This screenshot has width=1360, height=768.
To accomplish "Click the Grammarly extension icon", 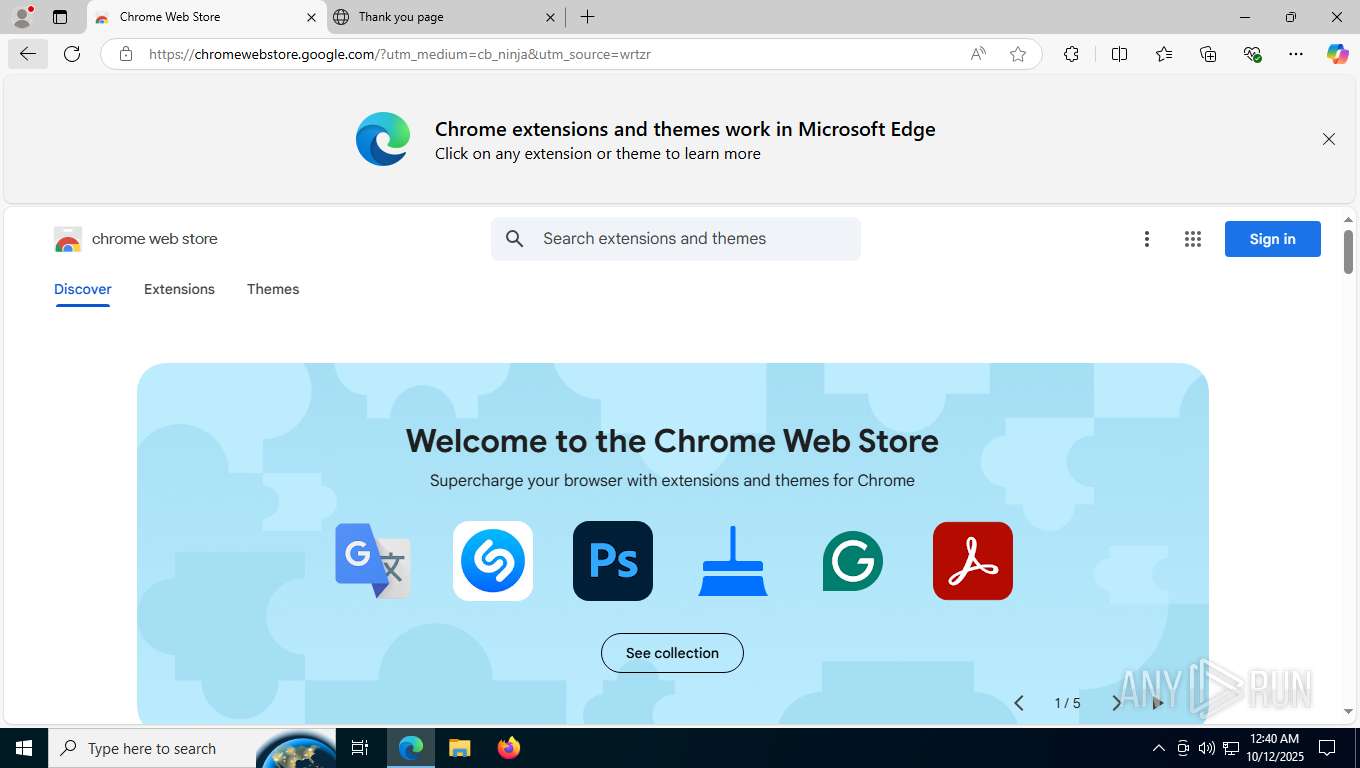I will pyautogui.click(x=853, y=561).
